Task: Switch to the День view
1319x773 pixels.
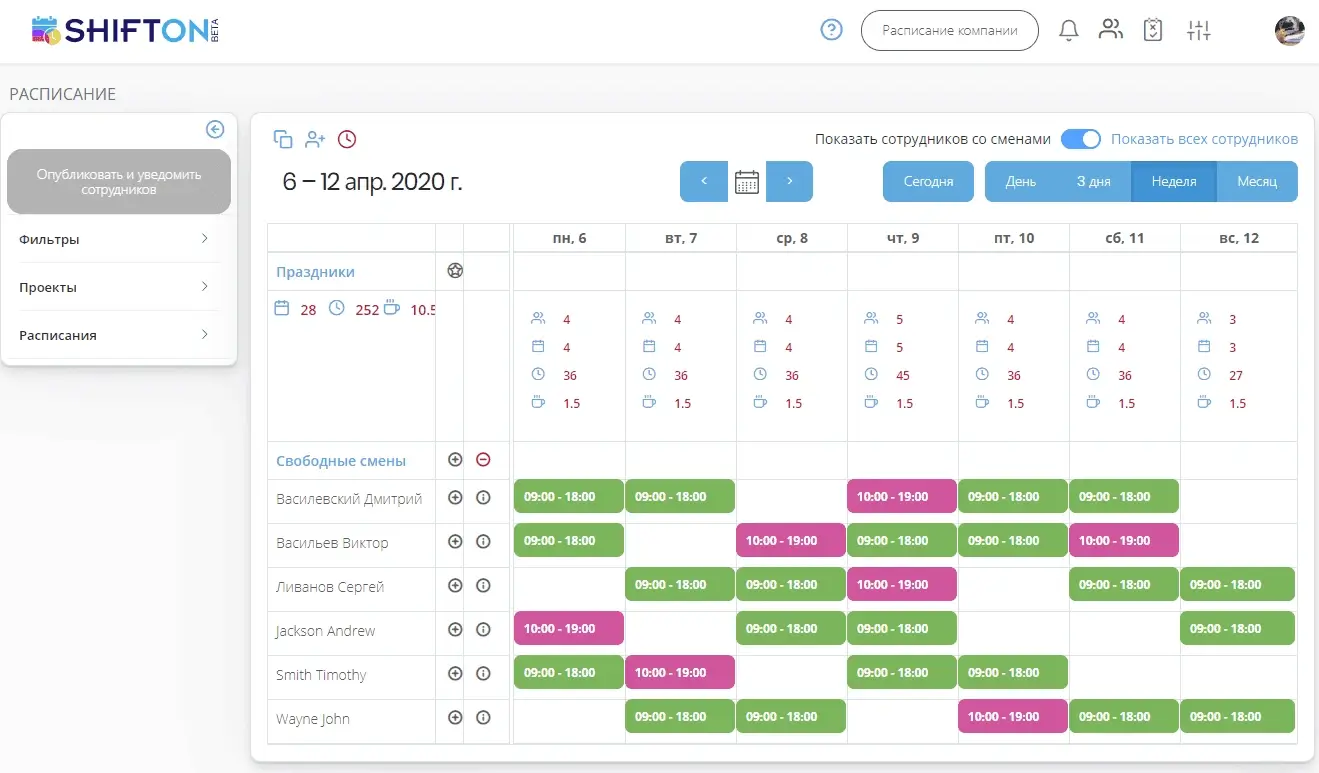Action: (x=1020, y=182)
